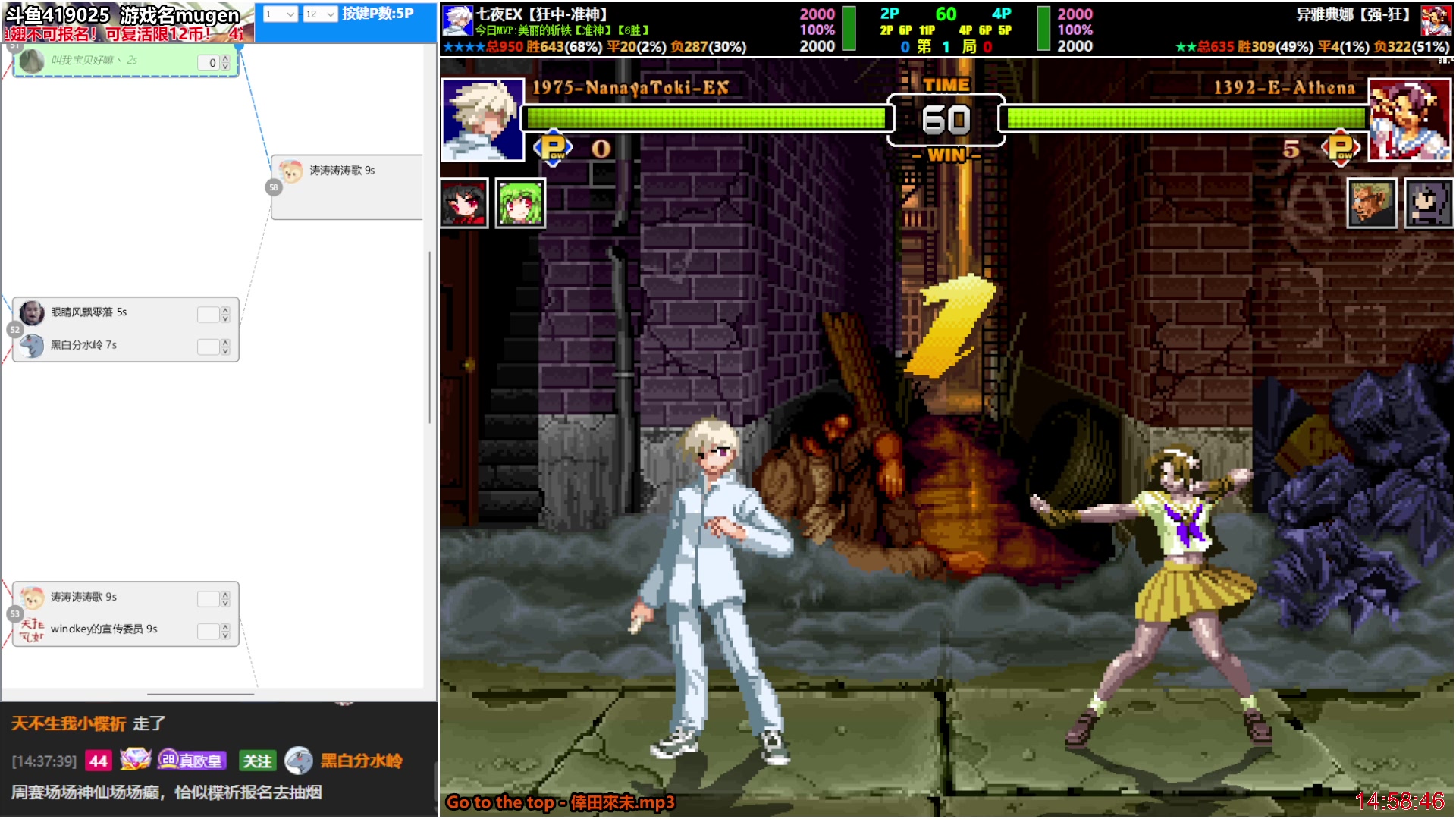Viewport: 1456px width, 819px height.
Task: Click 涛涛涛涛歌 avatar in match 58
Action: 290,171
